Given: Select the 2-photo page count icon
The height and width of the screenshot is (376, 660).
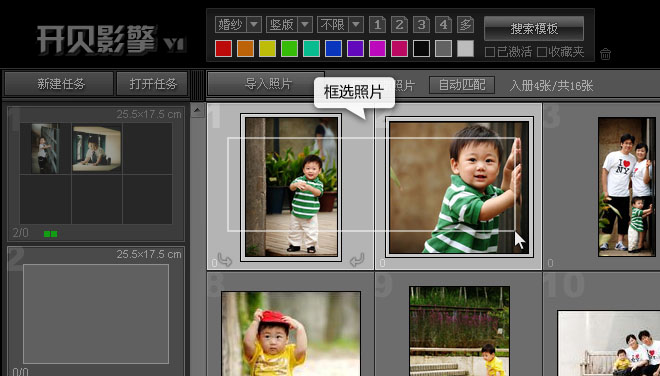Looking at the screenshot, I should click(x=399, y=25).
